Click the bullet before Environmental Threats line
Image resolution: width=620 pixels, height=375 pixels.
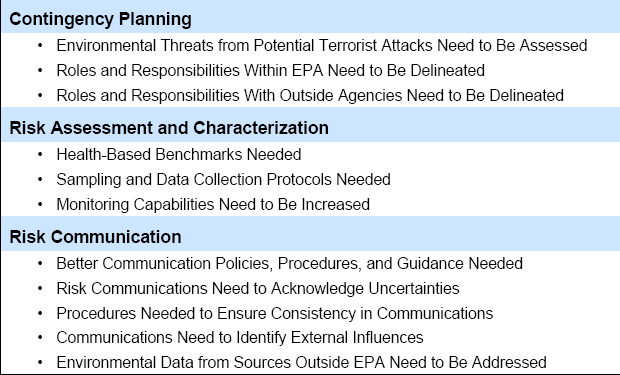40,45
